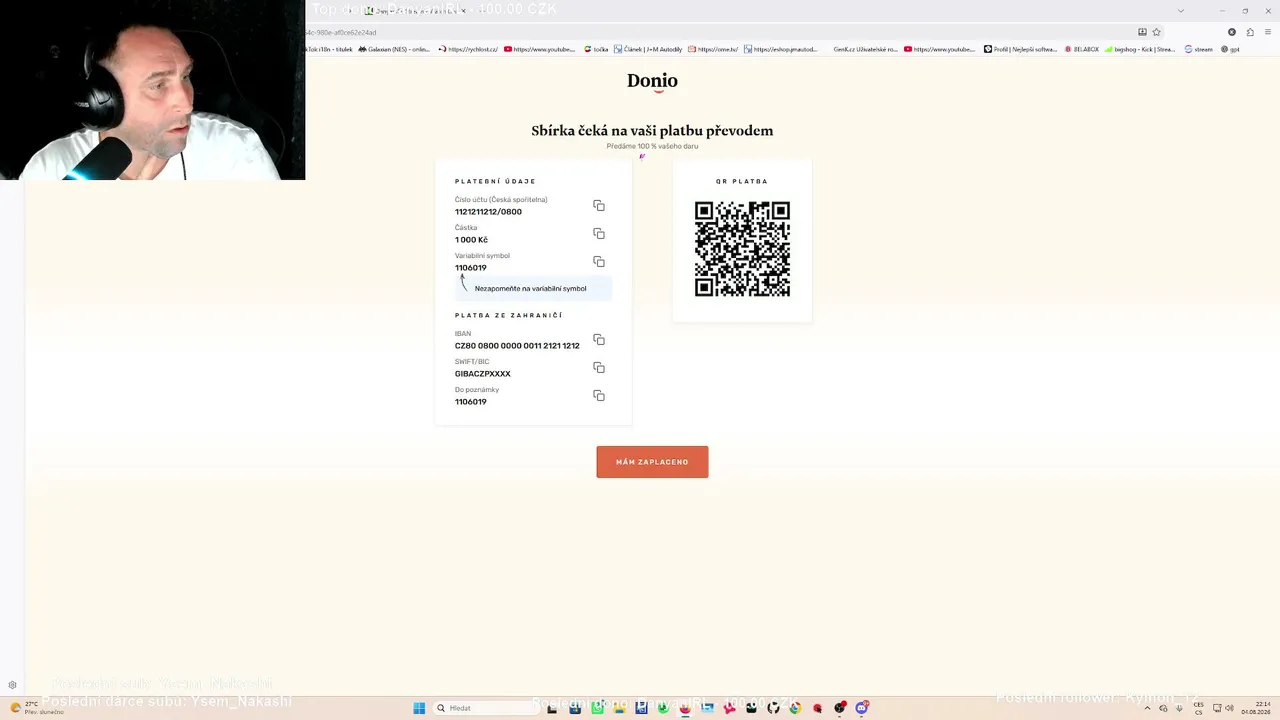Viewport: 1280px width, 720px height.
Task: Open the volume control in system tray
Action: click(1229, 708)
